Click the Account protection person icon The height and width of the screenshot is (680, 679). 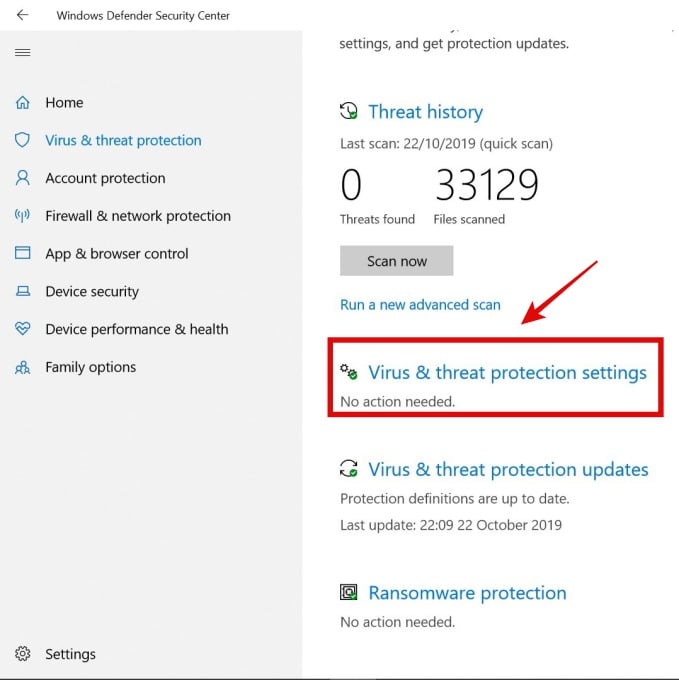(x=22, y=178)
